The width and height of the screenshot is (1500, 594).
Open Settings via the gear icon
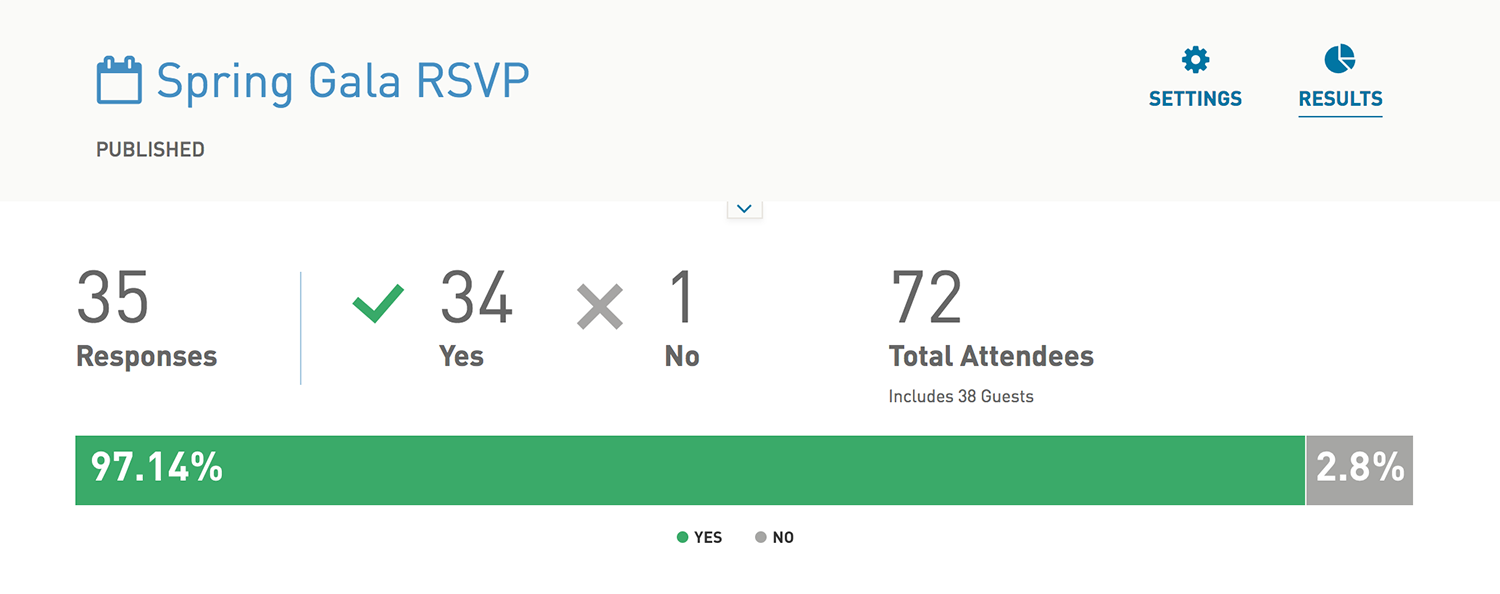pos(1195,60)
